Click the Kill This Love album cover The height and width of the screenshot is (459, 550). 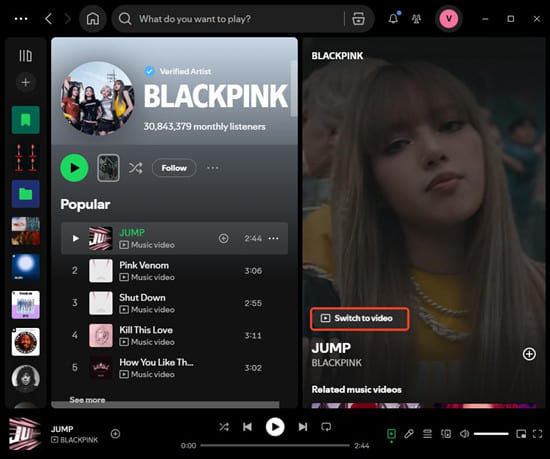point(101,336)
